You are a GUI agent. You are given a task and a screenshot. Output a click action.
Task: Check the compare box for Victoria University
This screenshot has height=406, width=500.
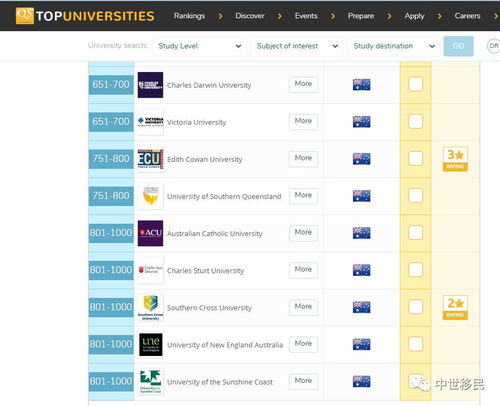pos(415,121)
